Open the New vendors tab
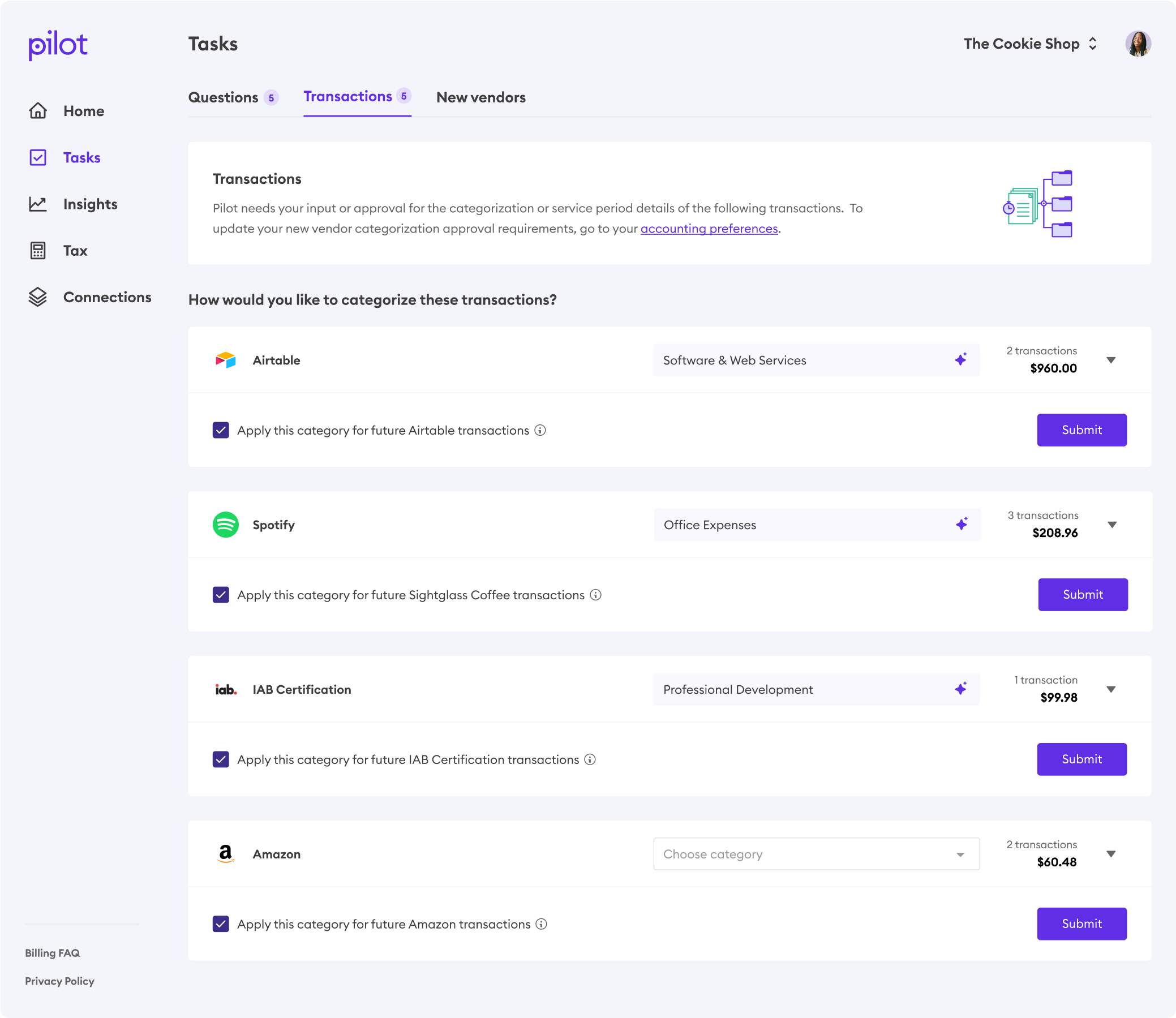This screenshot has width=1176, height=1018. point(480,97)
